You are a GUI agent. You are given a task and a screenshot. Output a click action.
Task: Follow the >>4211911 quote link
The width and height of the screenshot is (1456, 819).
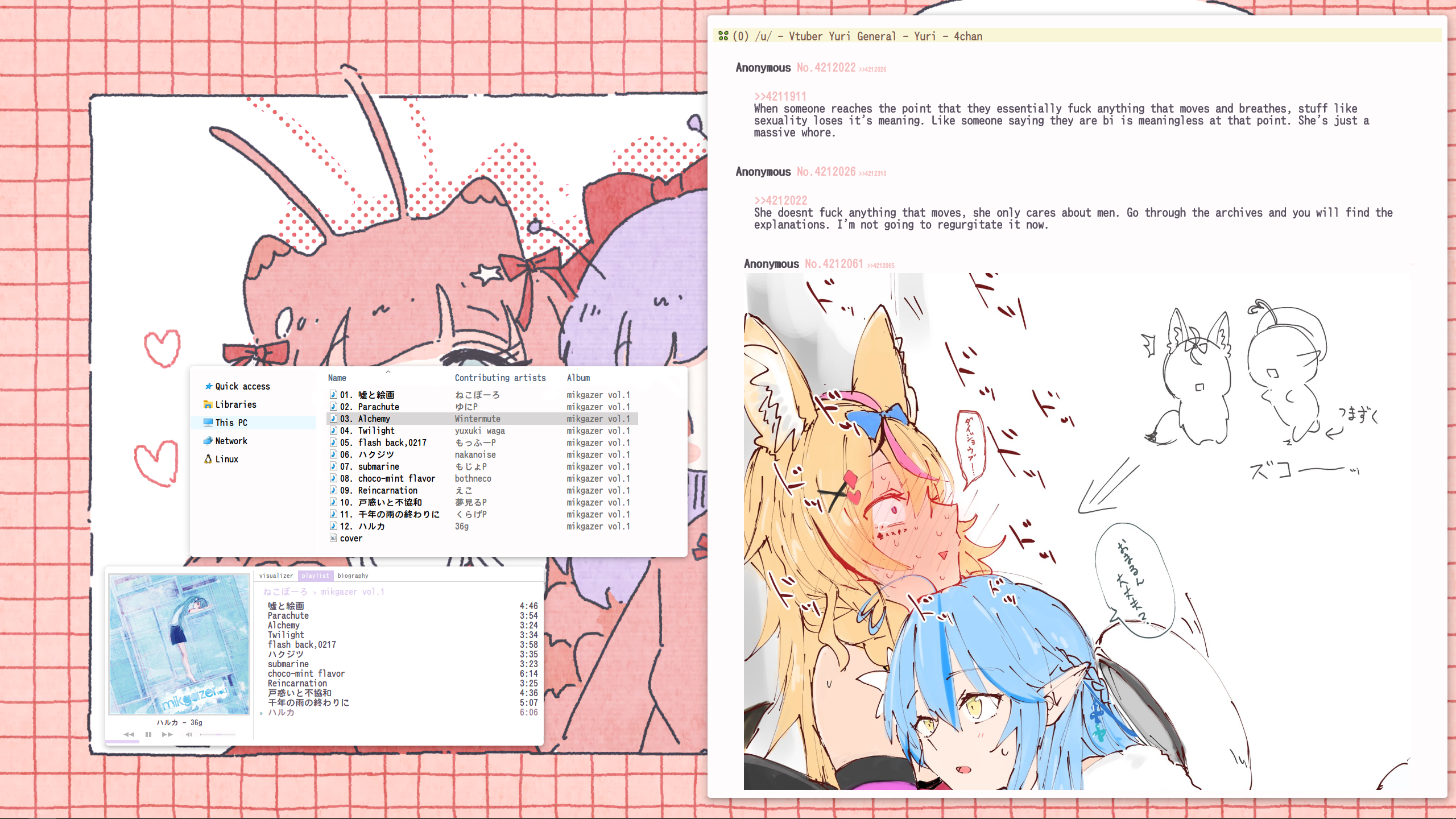[780, 97]
